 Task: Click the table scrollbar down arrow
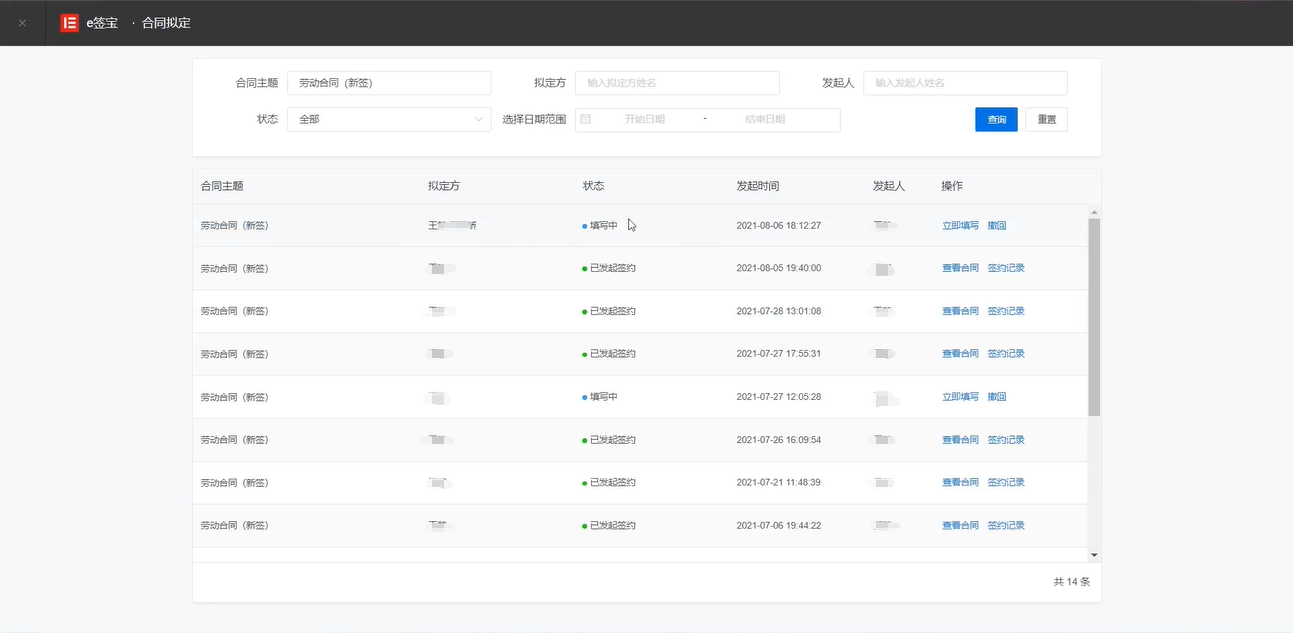coord(1094,555)
